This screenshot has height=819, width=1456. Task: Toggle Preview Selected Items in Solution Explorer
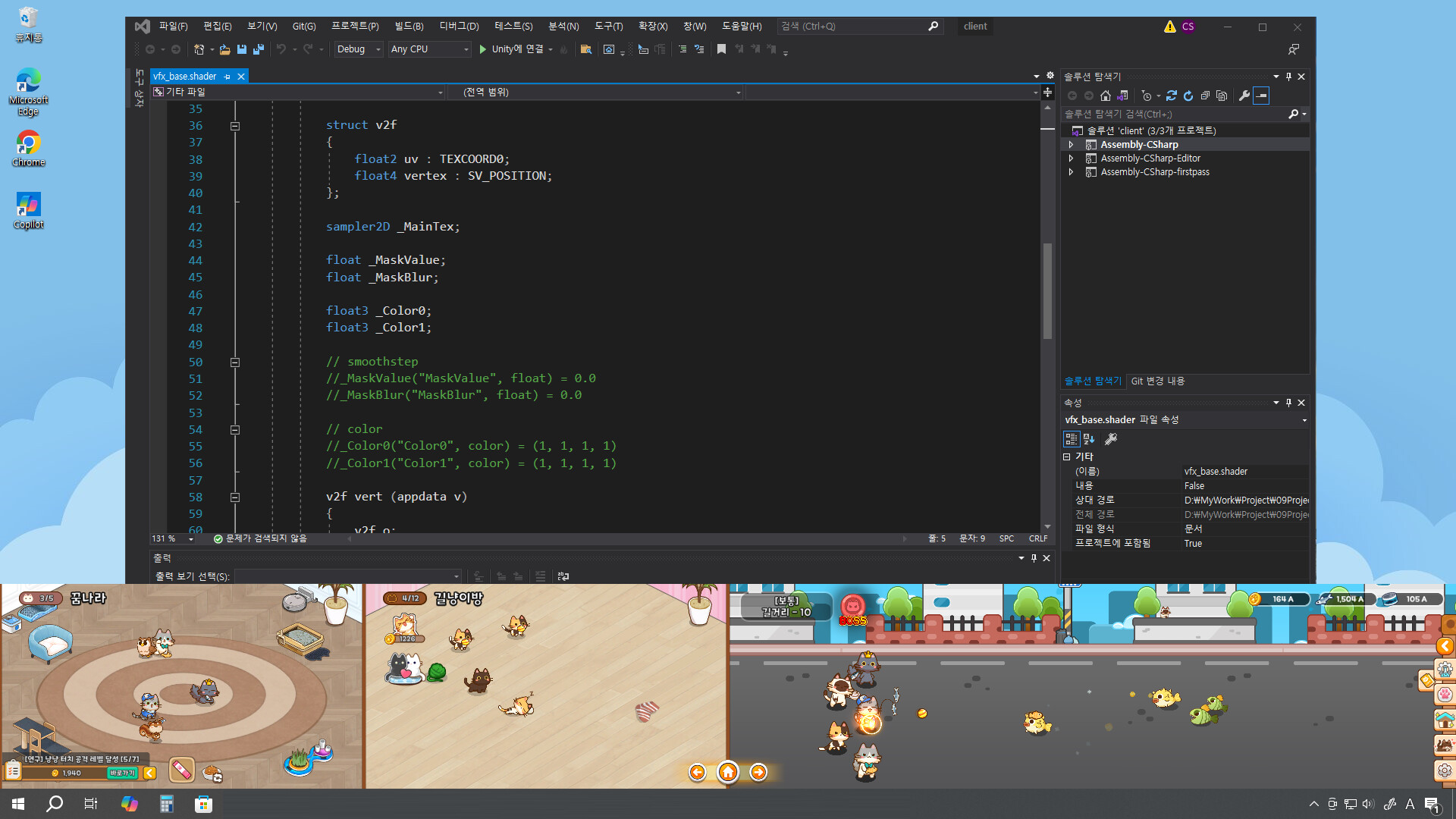(1262, 96)
